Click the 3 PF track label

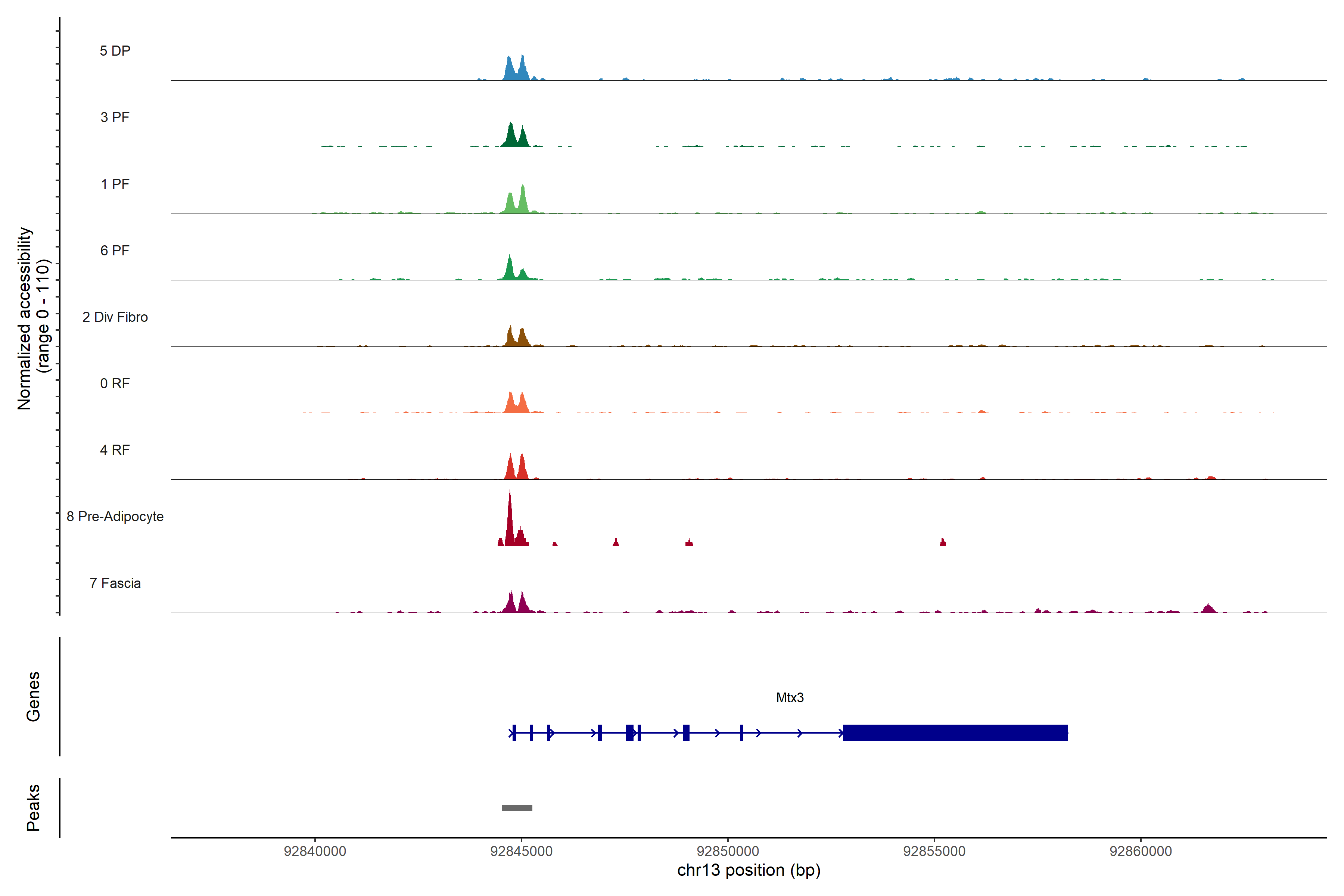[115, 117]
